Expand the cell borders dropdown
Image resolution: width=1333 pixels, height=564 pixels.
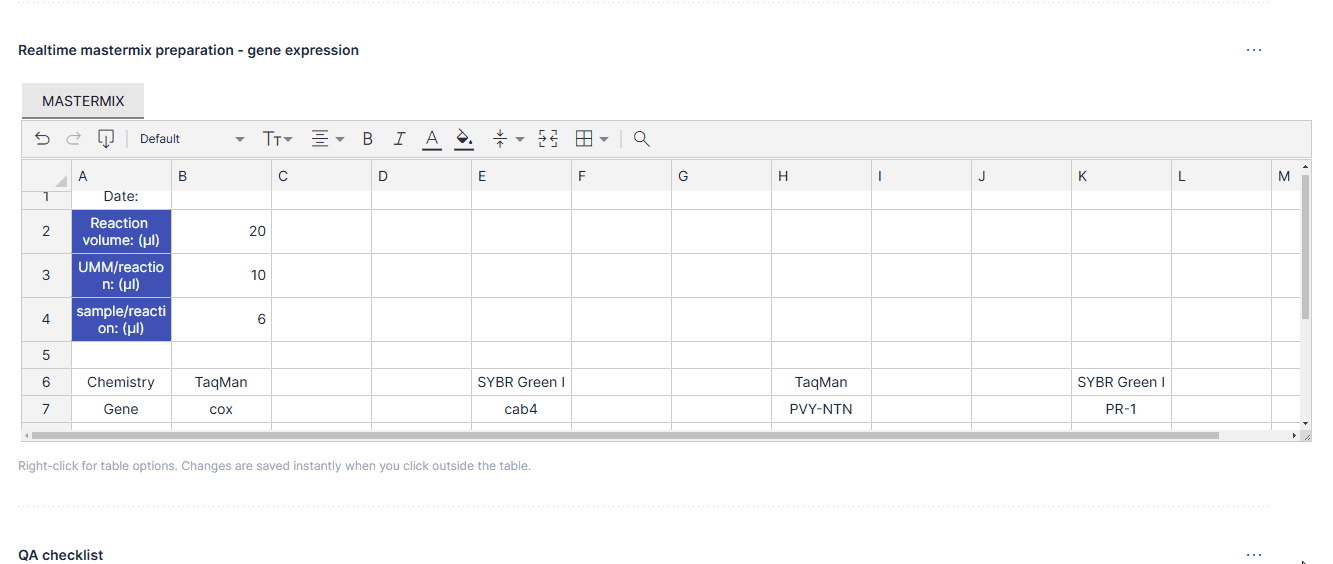[592, 139]
